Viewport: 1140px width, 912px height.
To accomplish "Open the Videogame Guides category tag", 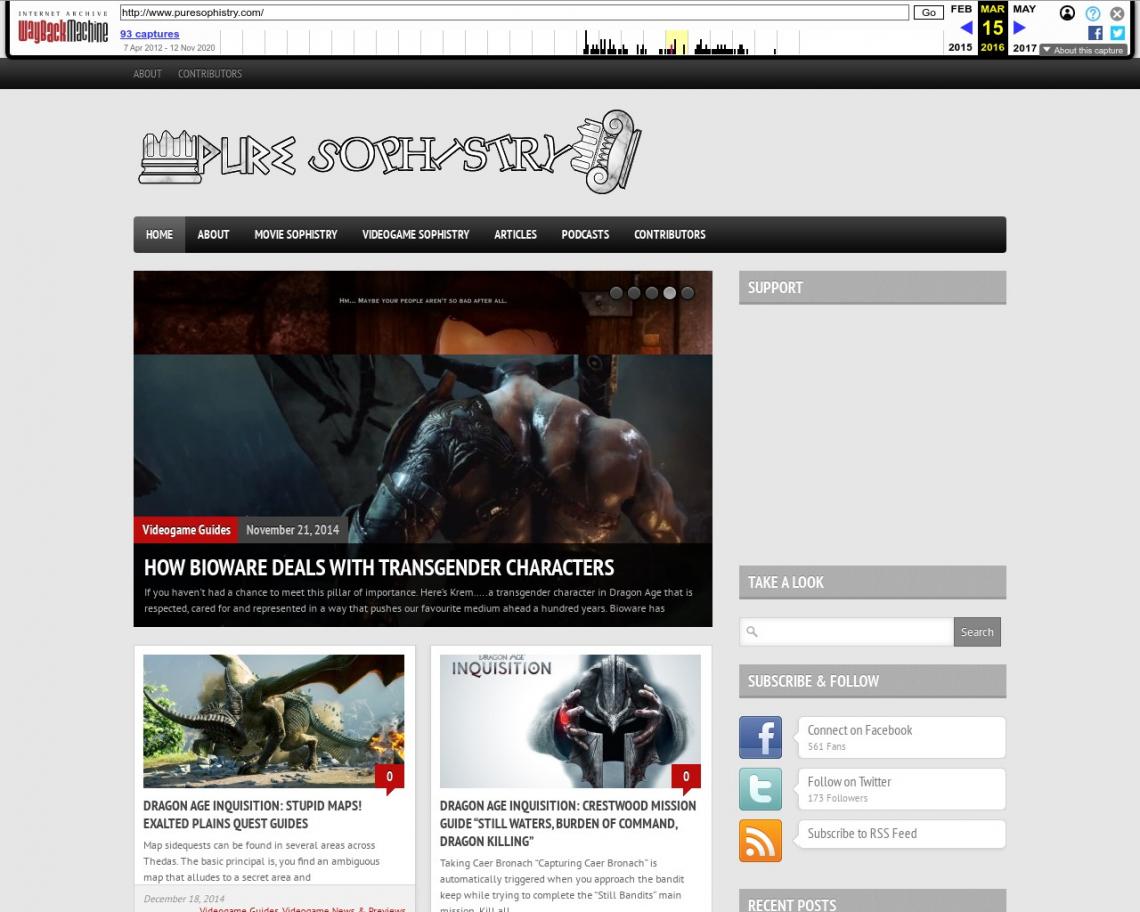I will point(186,529).
